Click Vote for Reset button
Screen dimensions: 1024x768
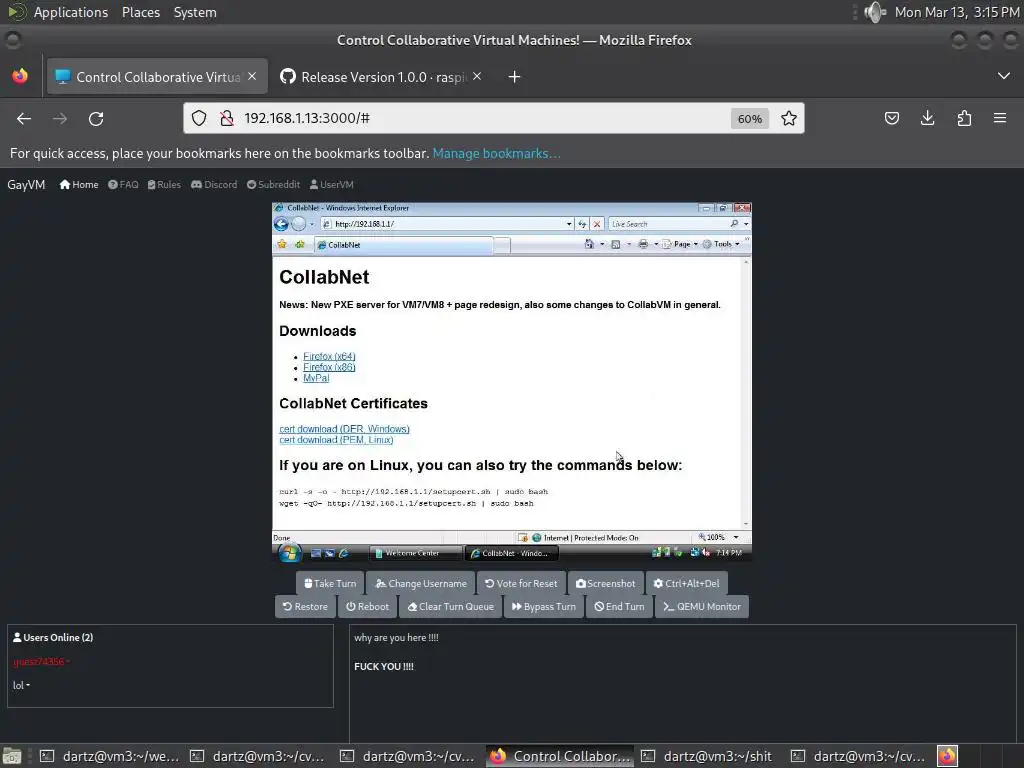coord(521,583)
